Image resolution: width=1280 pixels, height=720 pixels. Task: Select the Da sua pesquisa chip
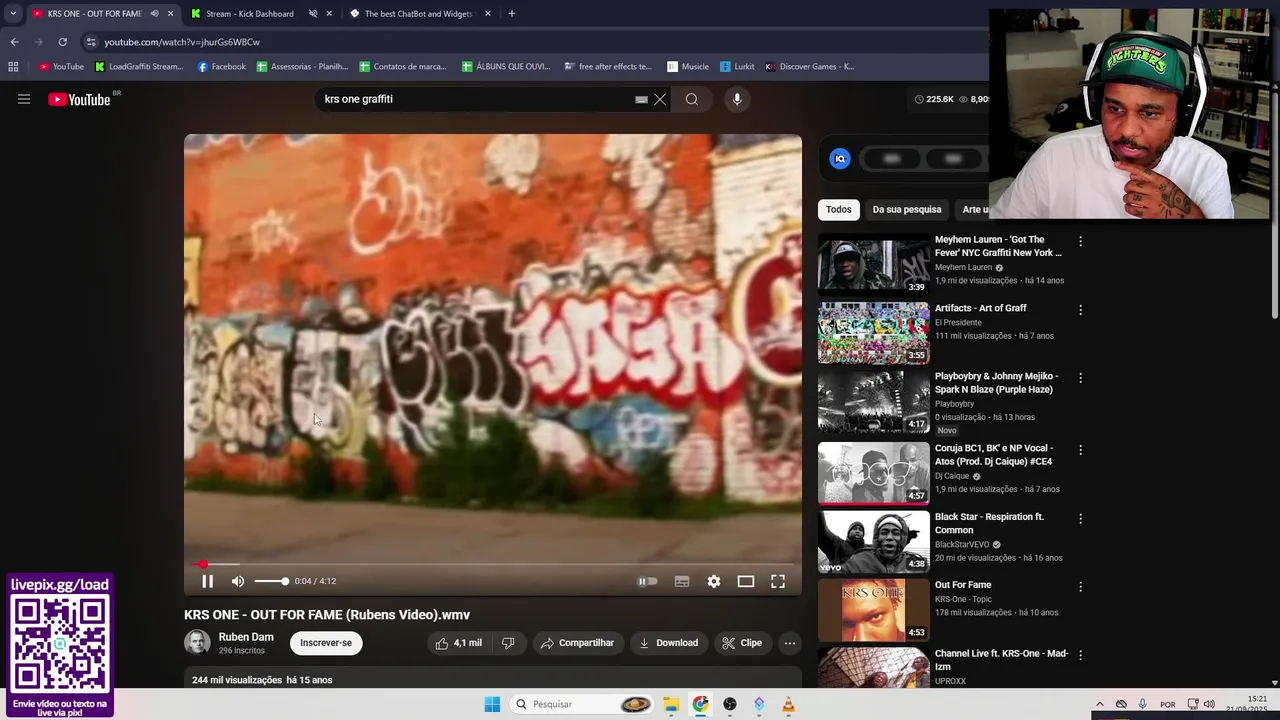click(x=907, y=210)
